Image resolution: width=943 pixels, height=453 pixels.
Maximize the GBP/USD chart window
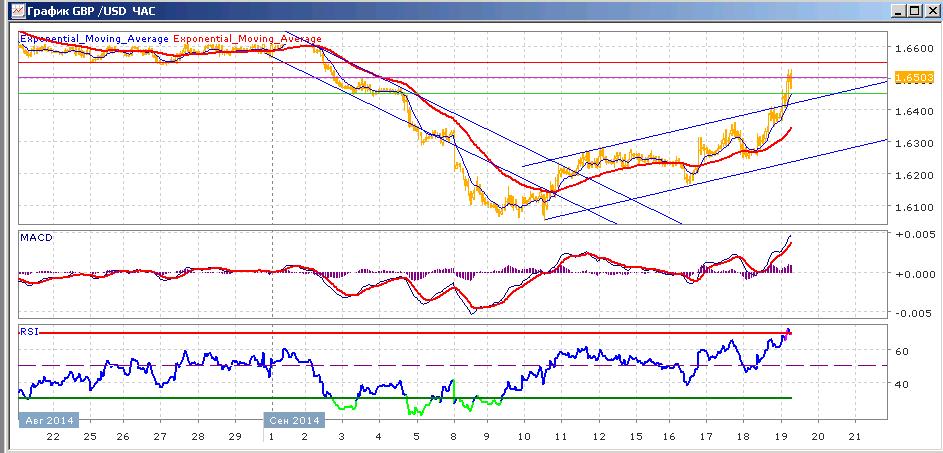(914, 11)
